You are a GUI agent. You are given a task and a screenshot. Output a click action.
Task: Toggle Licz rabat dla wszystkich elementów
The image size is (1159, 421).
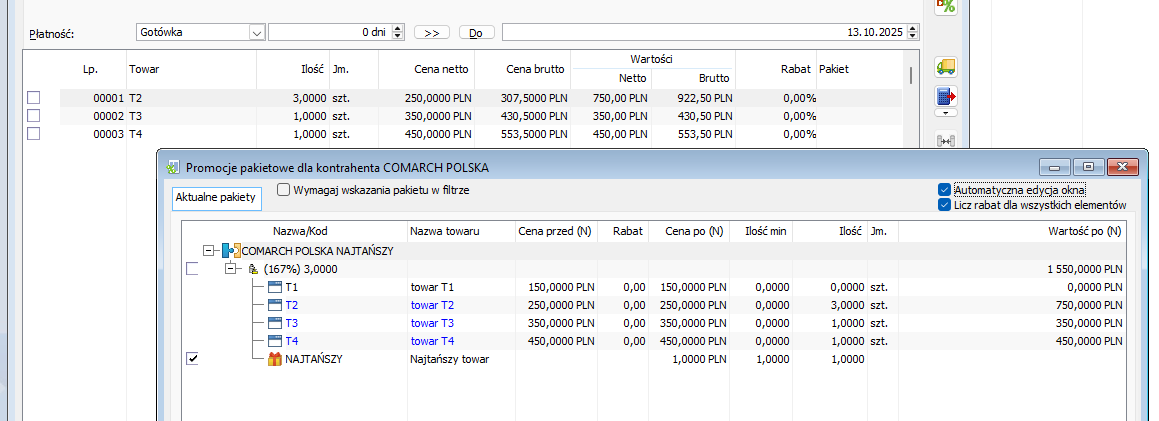coord(945,205)
